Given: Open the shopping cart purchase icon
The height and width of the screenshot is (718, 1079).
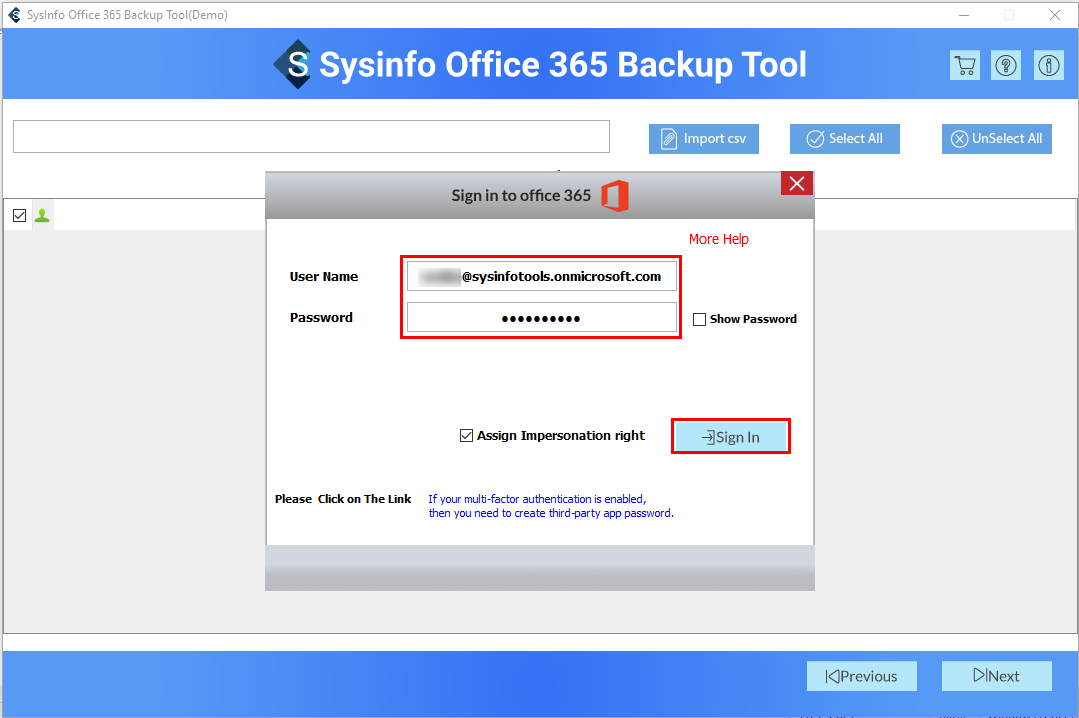Looking at the screenshot, I should pyautogui.click(x=965, y=65).
